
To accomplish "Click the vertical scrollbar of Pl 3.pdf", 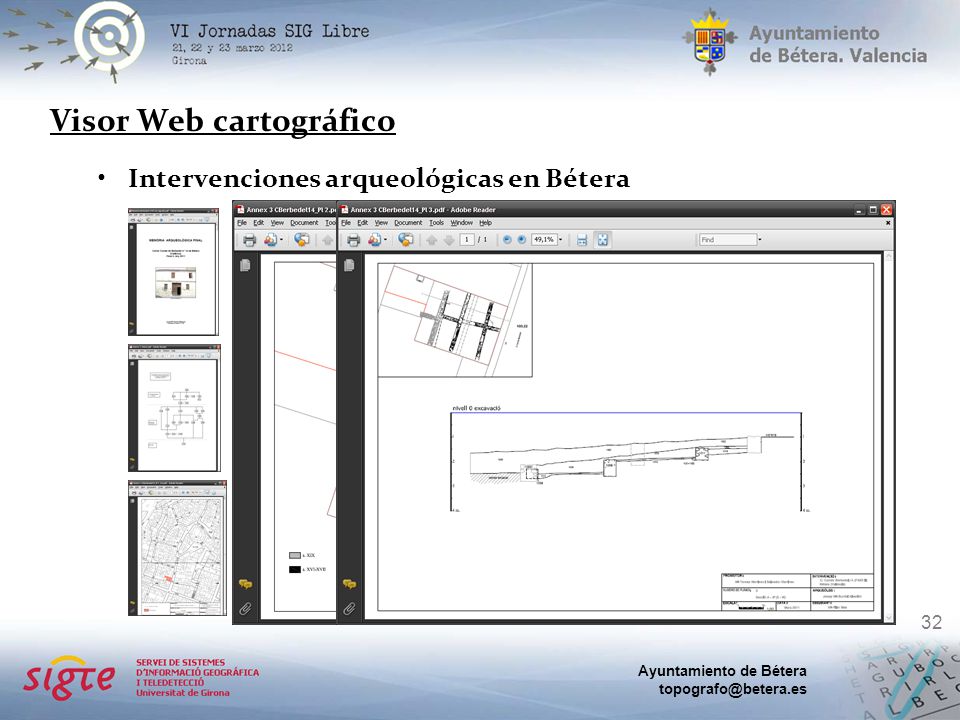I will 888,437.
